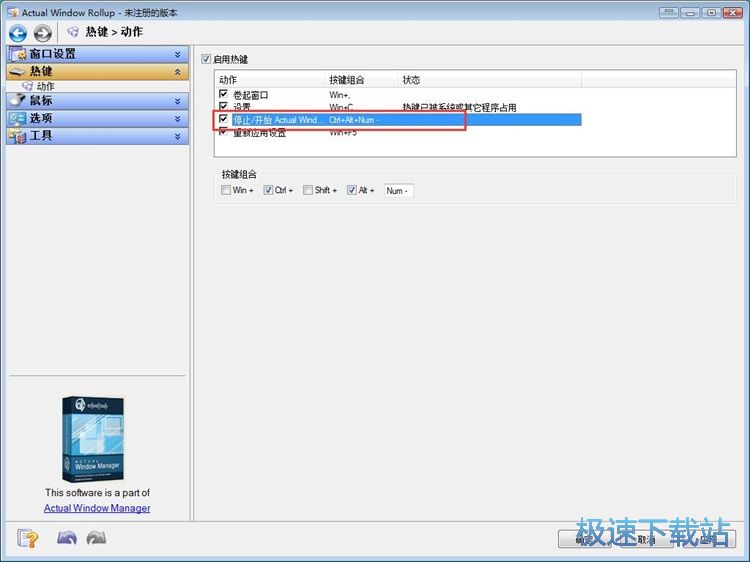750x562 pixels.
Task: Expand the 工具 section chevron
Action: click(x=177, y=136)
